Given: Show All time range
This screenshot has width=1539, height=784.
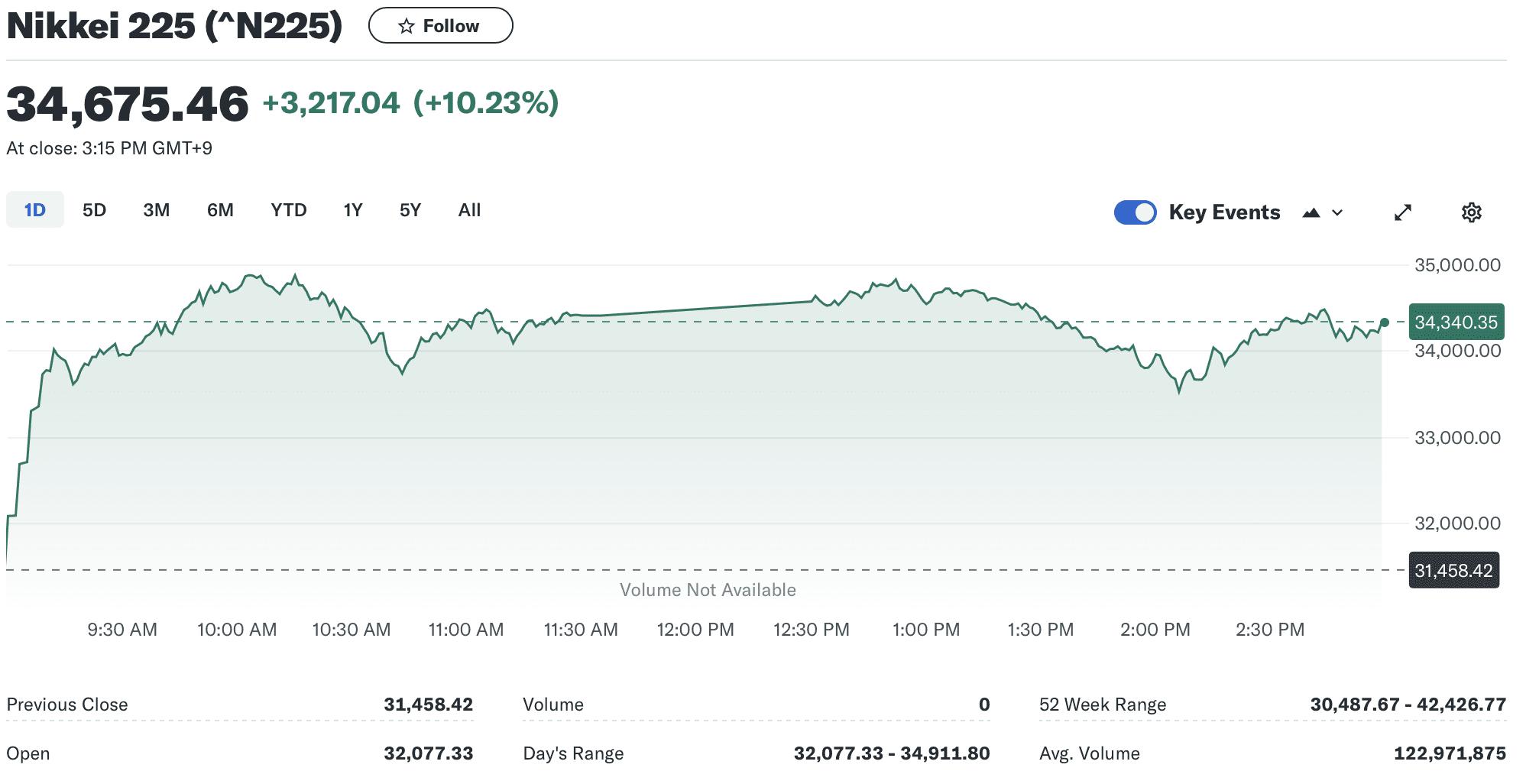Looking at the screenshot, I should [x=469, y=210].
